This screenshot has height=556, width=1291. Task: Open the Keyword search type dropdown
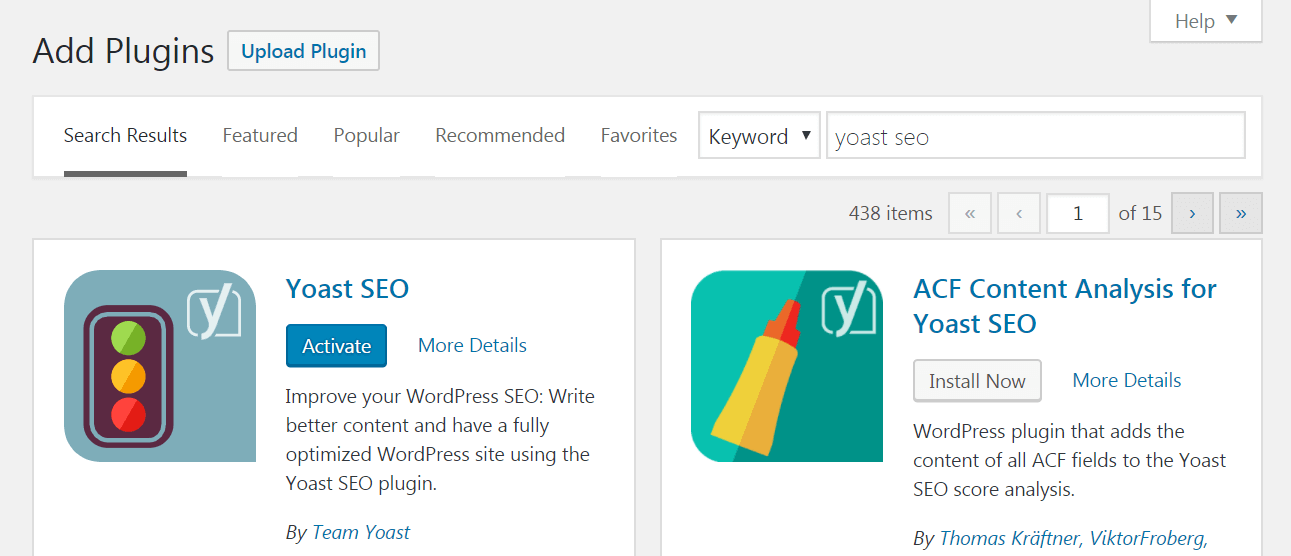pyautogui.click(x=759, y=136)
